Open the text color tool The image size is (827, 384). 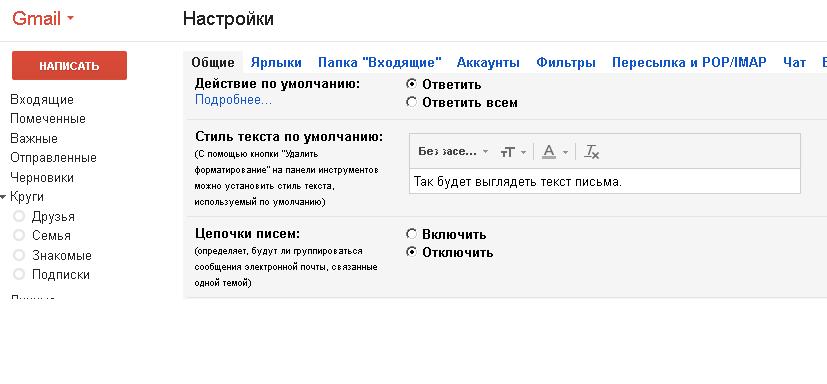pyautogui.click(x=549, y=152)
